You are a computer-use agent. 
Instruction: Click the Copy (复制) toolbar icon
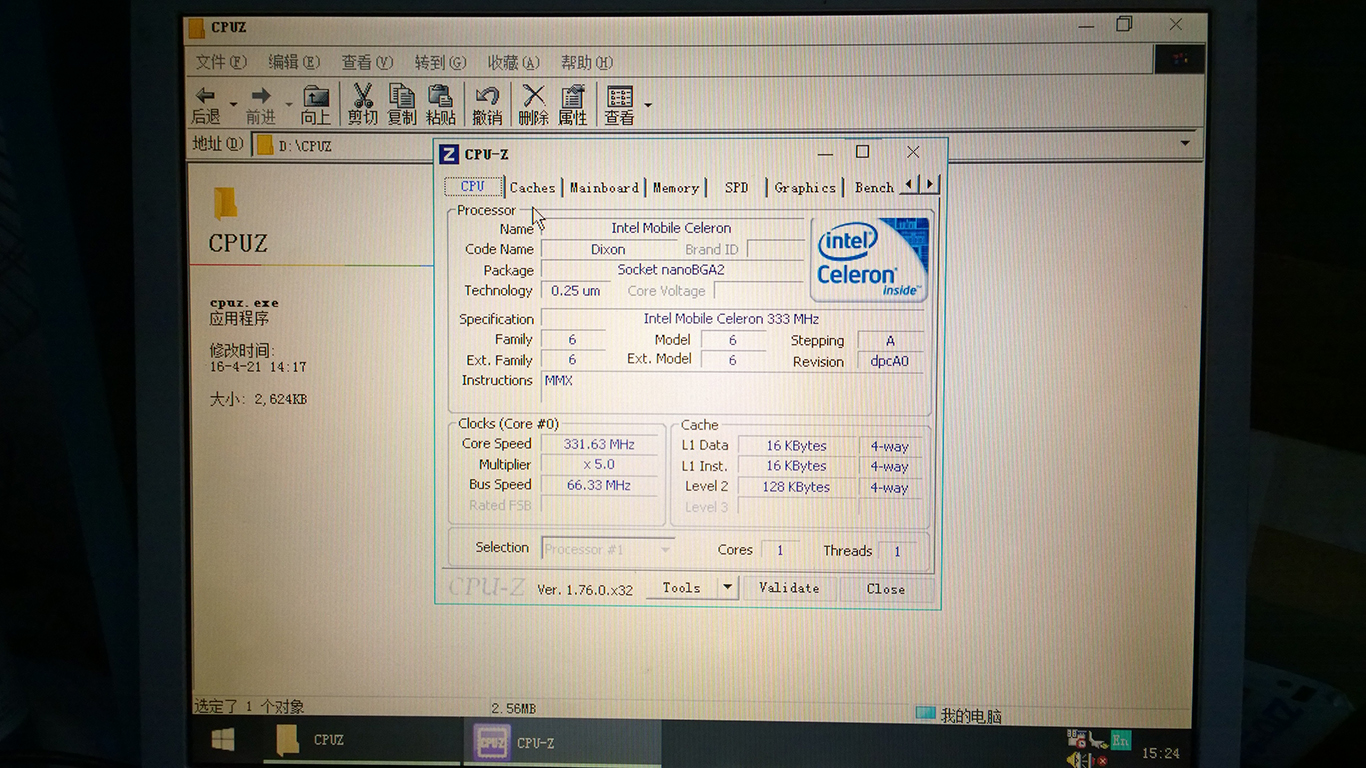click(x=402, y=96)
